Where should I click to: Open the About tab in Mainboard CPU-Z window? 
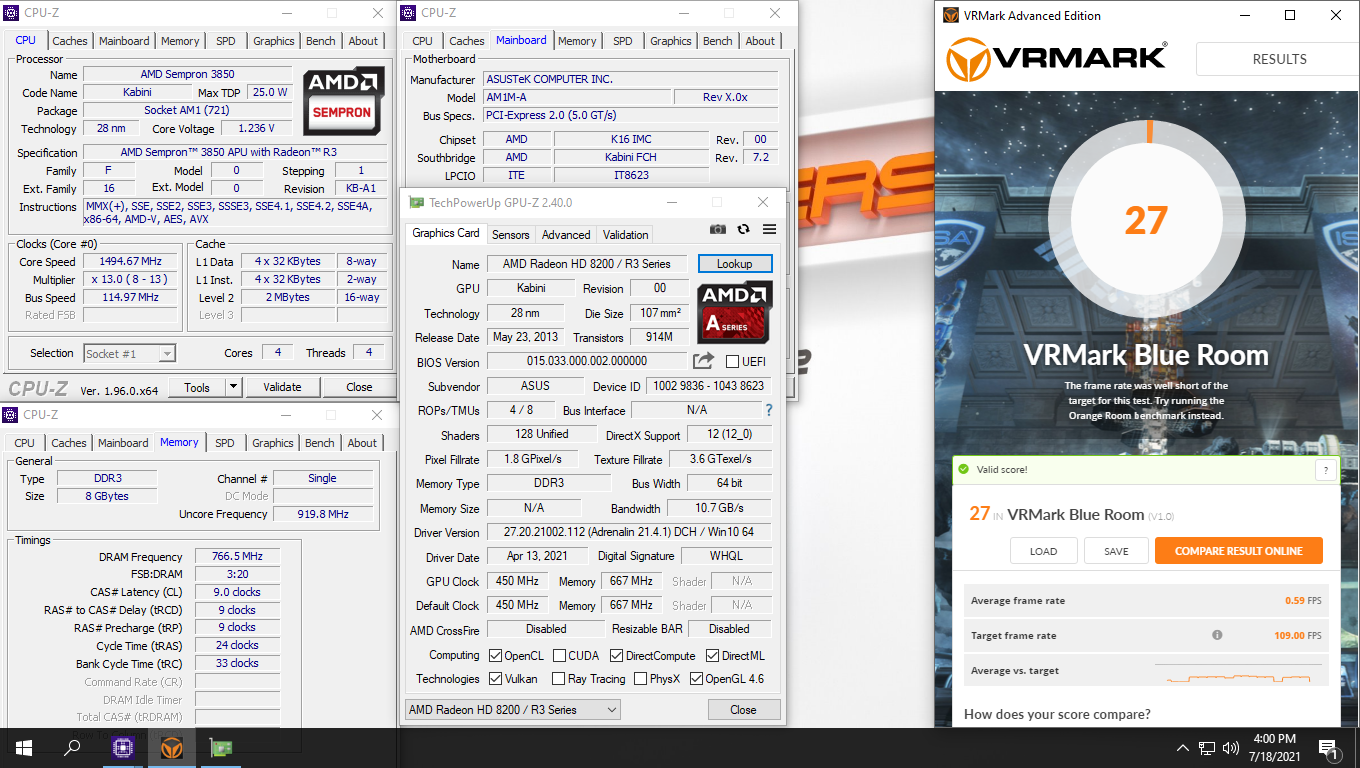click(x=760, y=41)
